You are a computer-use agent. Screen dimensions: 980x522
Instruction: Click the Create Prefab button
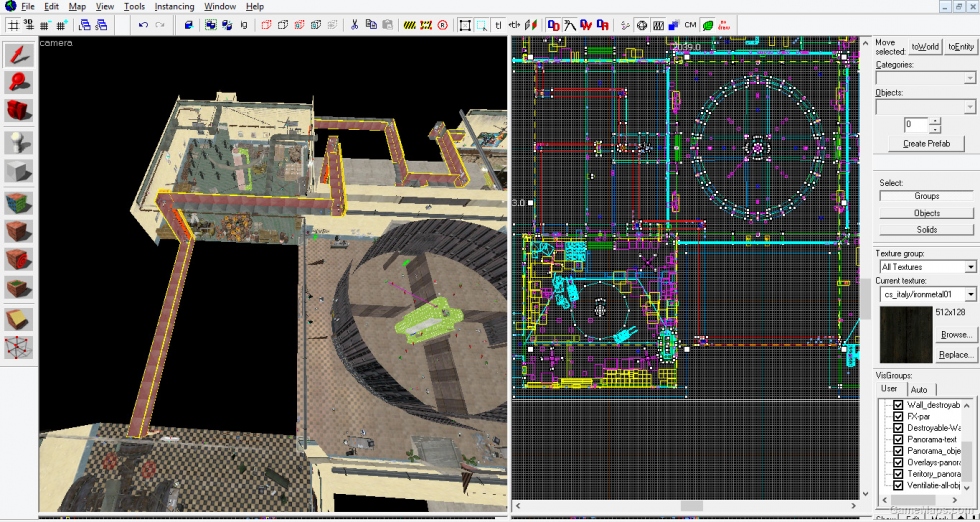point(926,143)
